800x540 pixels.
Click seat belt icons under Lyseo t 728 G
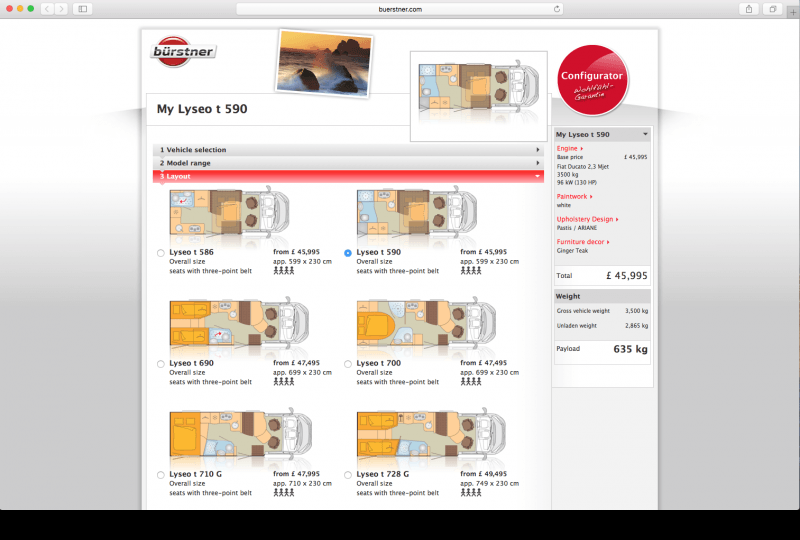tap(471, 493)
